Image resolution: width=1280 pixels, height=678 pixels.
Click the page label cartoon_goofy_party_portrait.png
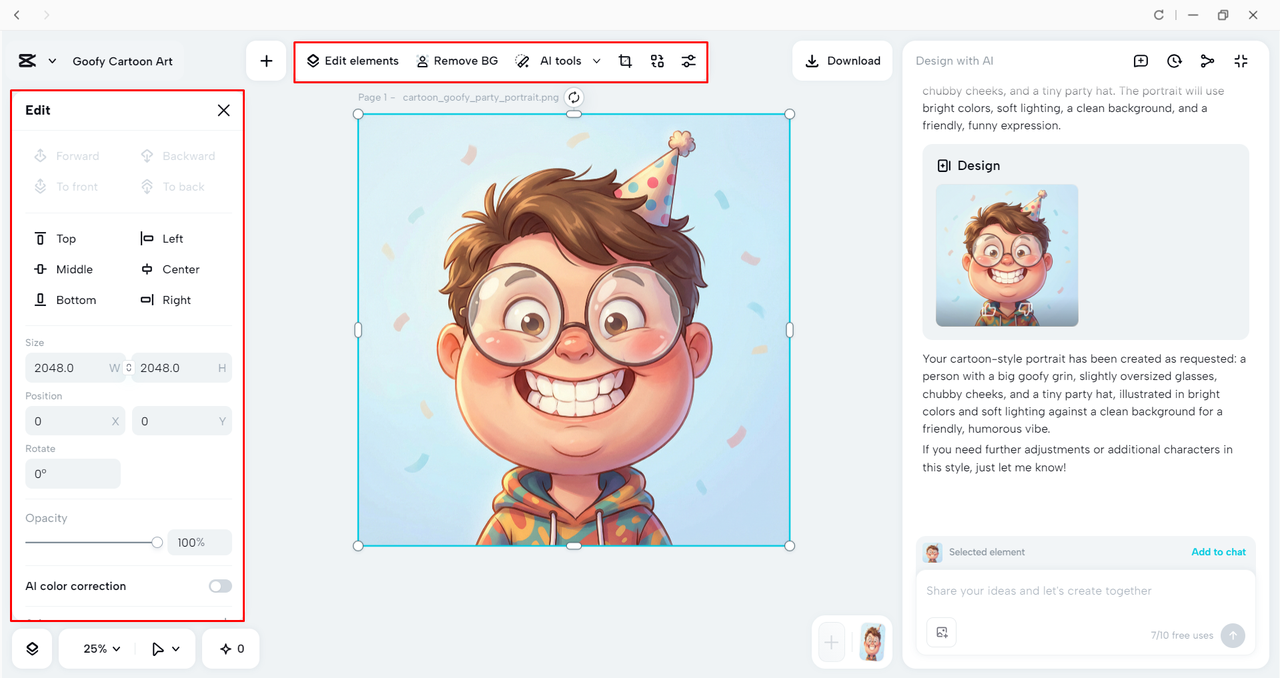point(481,98)
